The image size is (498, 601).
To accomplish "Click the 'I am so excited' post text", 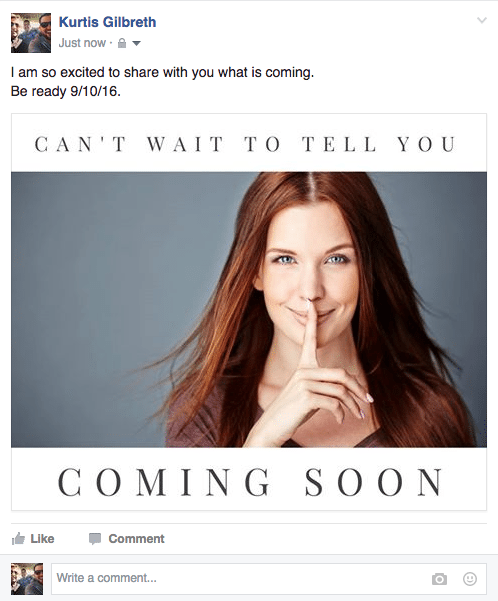I will click(162, 72).
